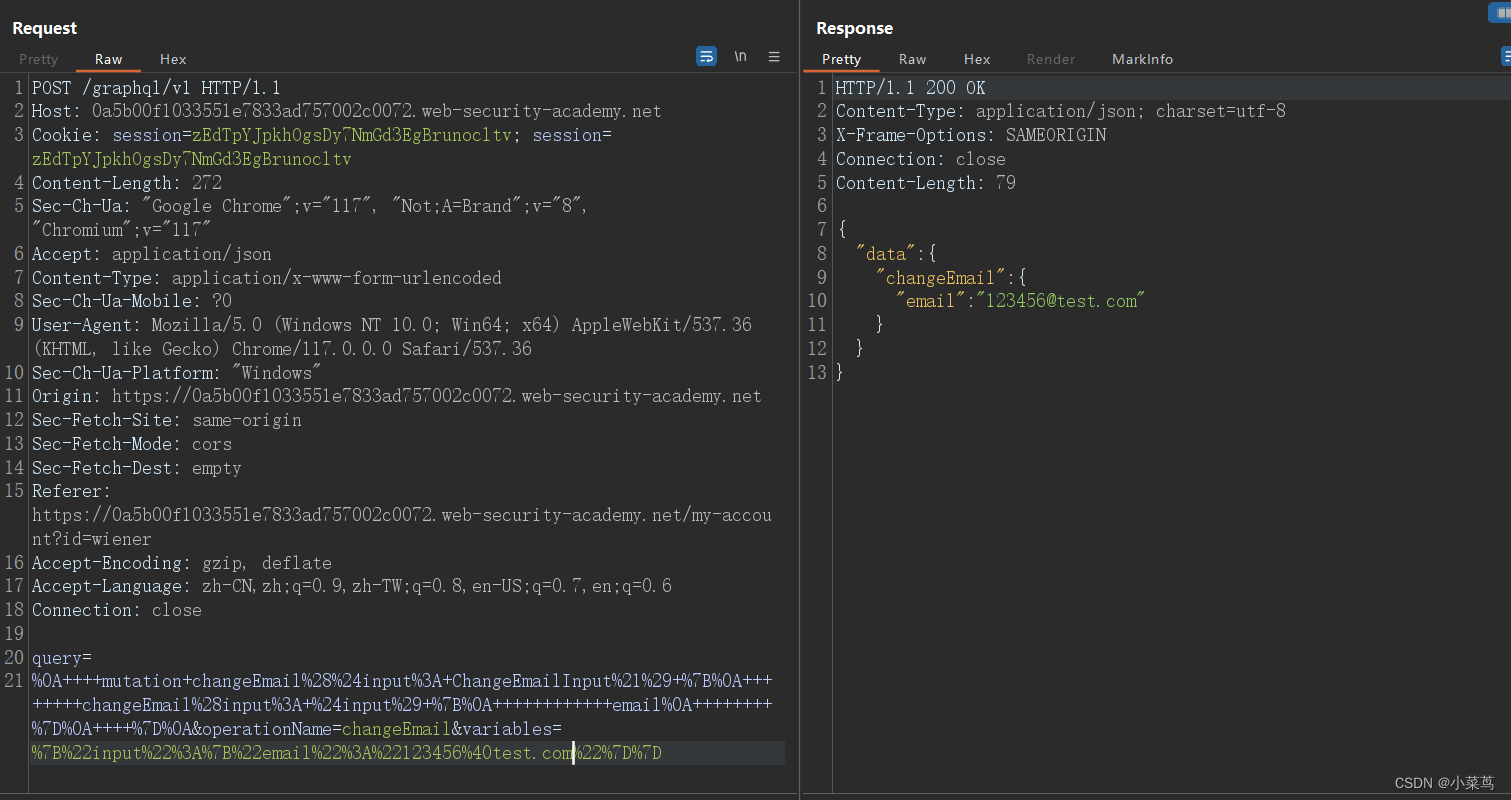Viewport: 1511px width, 800px height.
Task: Open the Hex tab in Request panel
Action: [x=173, y=59]
